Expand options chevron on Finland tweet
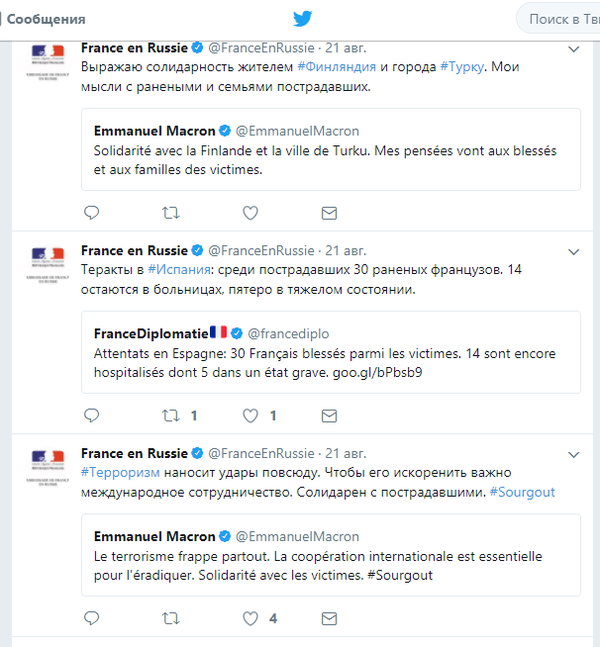 pos(574,49)
